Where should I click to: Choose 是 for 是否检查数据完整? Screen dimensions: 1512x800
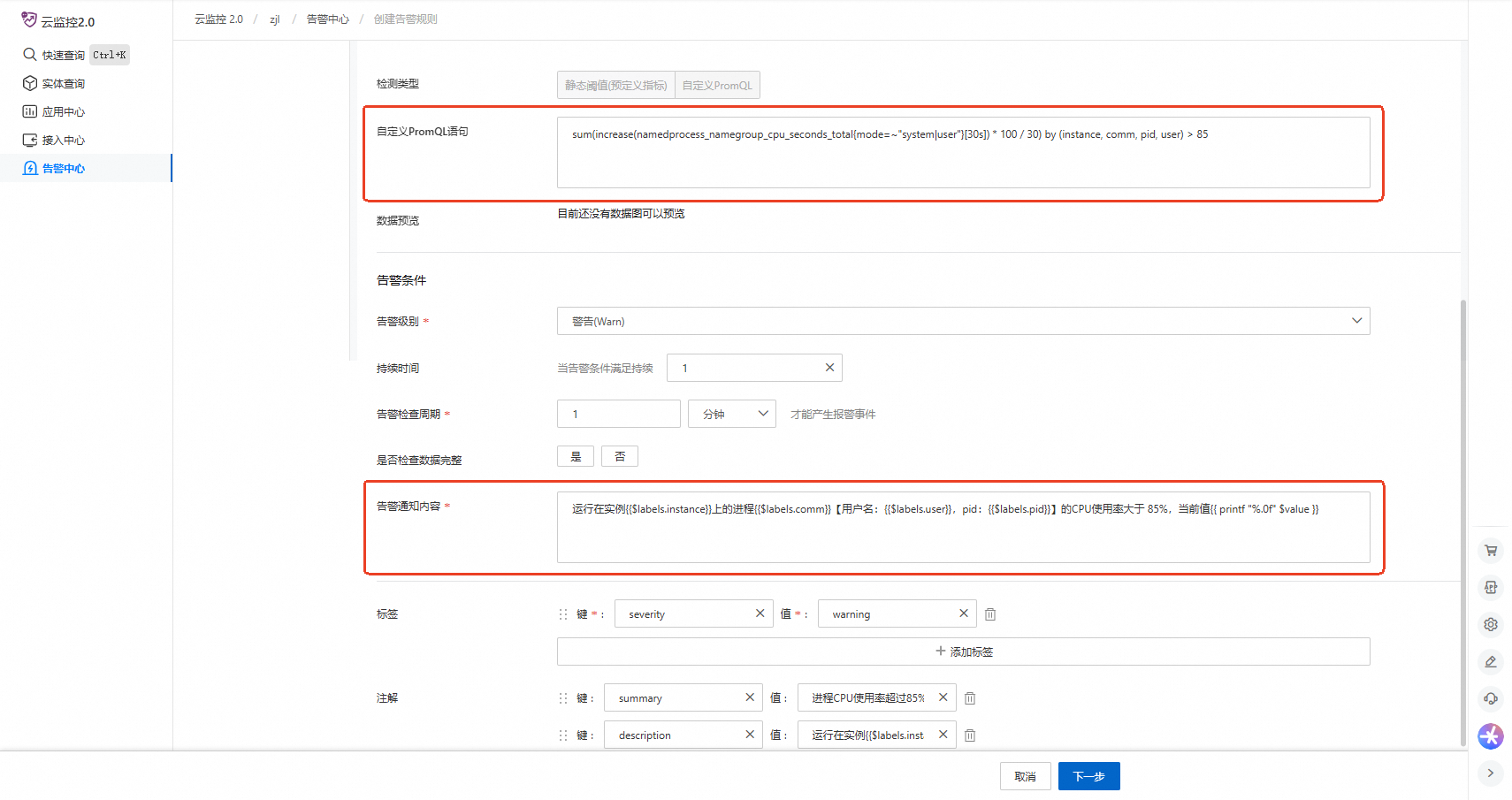576,456
